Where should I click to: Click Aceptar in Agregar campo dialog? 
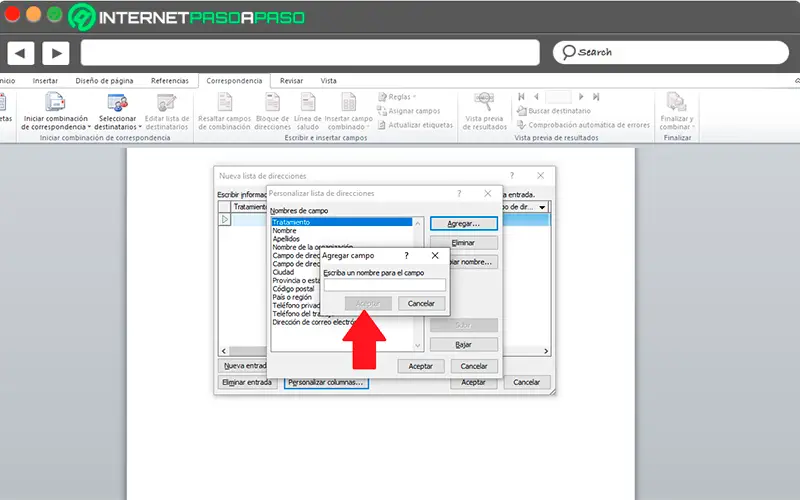click(368, 304)
